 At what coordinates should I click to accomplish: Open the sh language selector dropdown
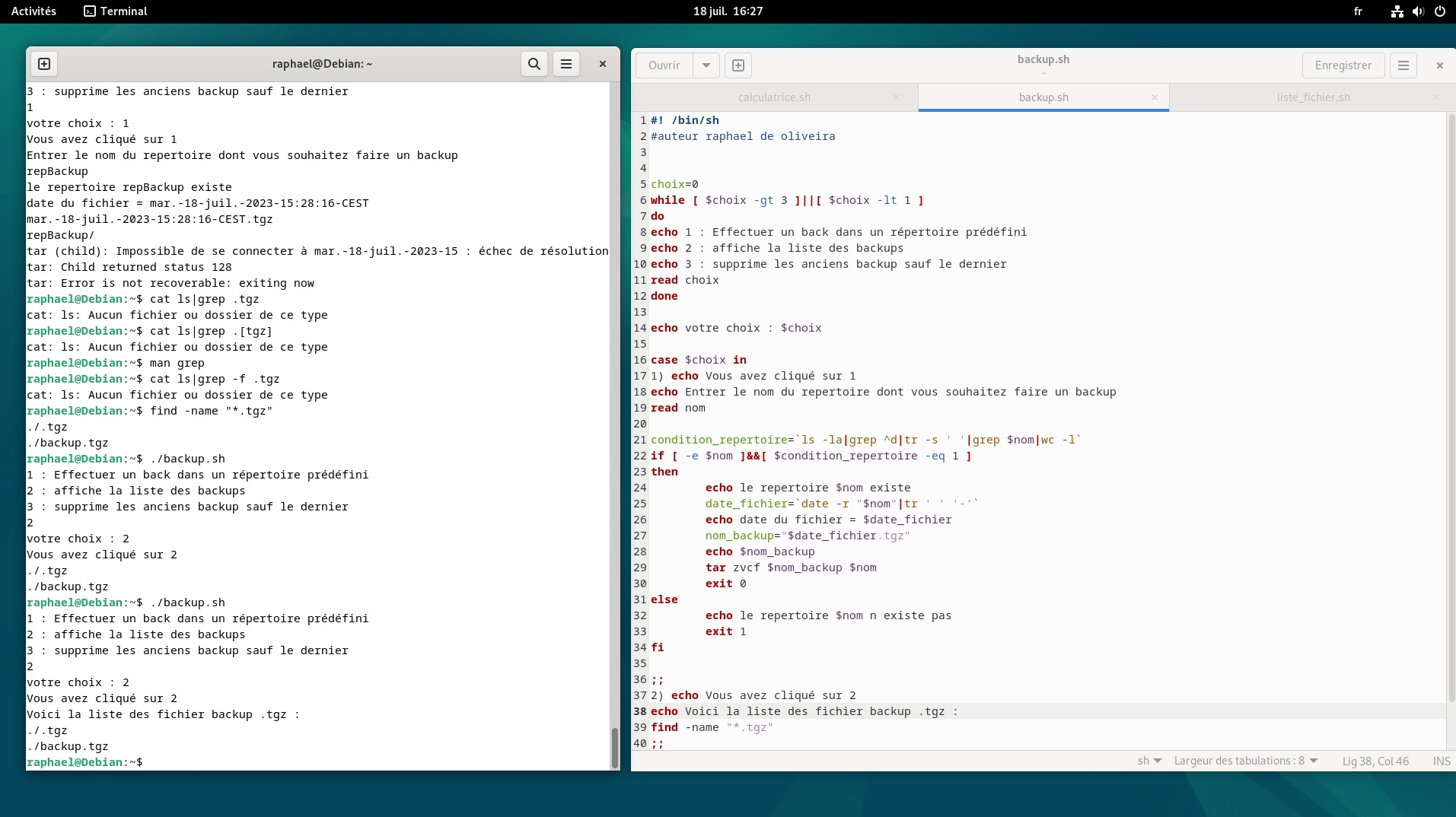coord(1149,761)
